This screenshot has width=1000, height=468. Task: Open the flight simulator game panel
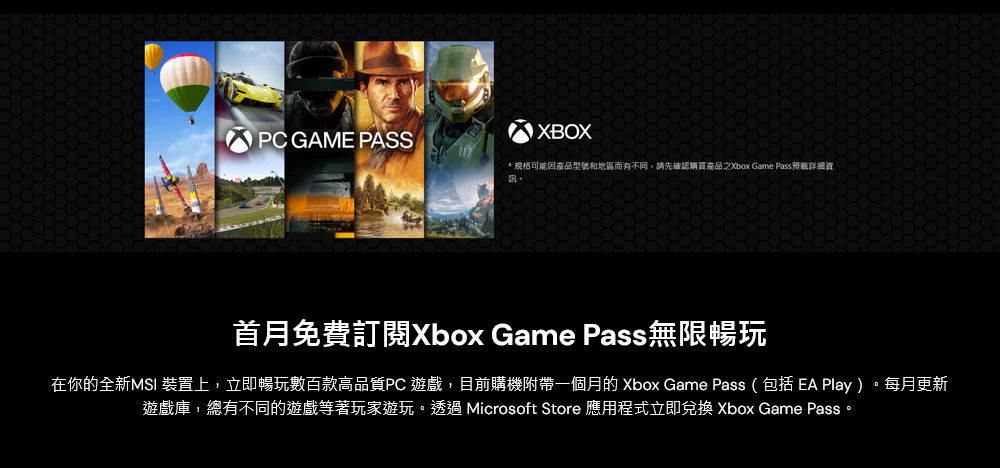(x=180, y=140)
